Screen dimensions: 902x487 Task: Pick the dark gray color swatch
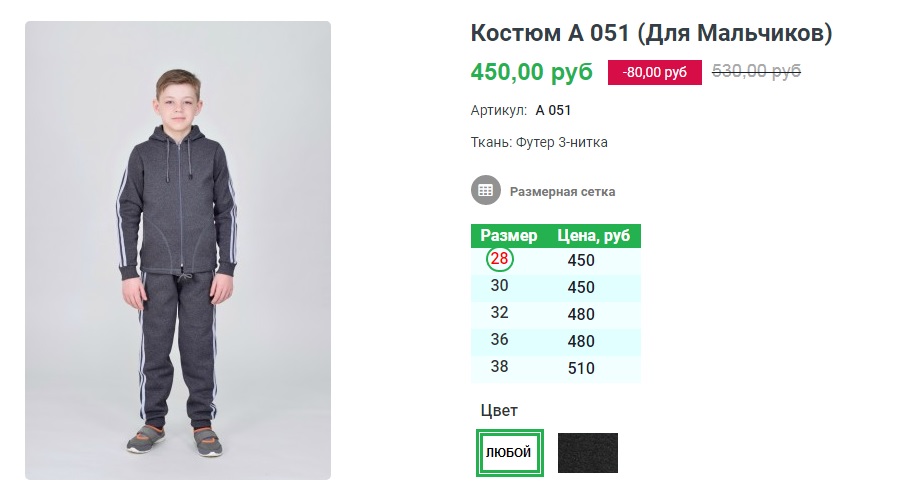click(588, 453)
